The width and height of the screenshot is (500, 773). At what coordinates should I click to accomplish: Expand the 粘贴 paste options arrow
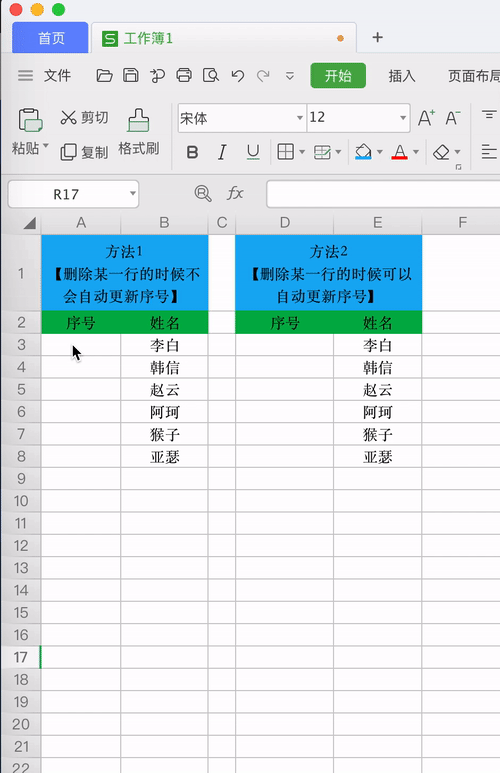(46, 146)
